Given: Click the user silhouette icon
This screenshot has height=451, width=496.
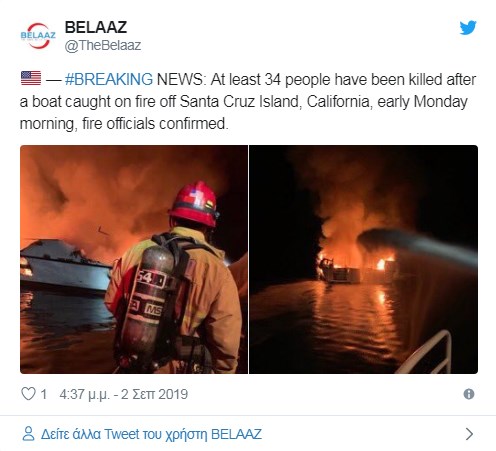Looking at the screenshot, I should [28, 434].
